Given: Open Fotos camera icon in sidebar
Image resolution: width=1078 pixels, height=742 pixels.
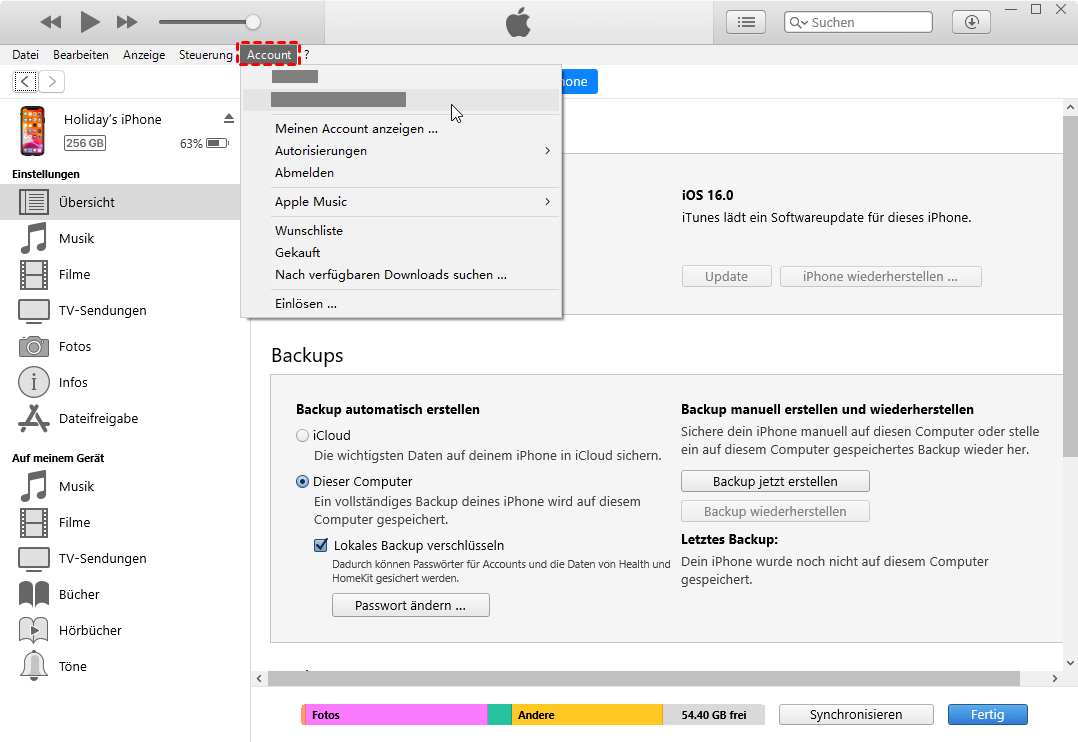Looking at the screenshot, I should [34, 346].
